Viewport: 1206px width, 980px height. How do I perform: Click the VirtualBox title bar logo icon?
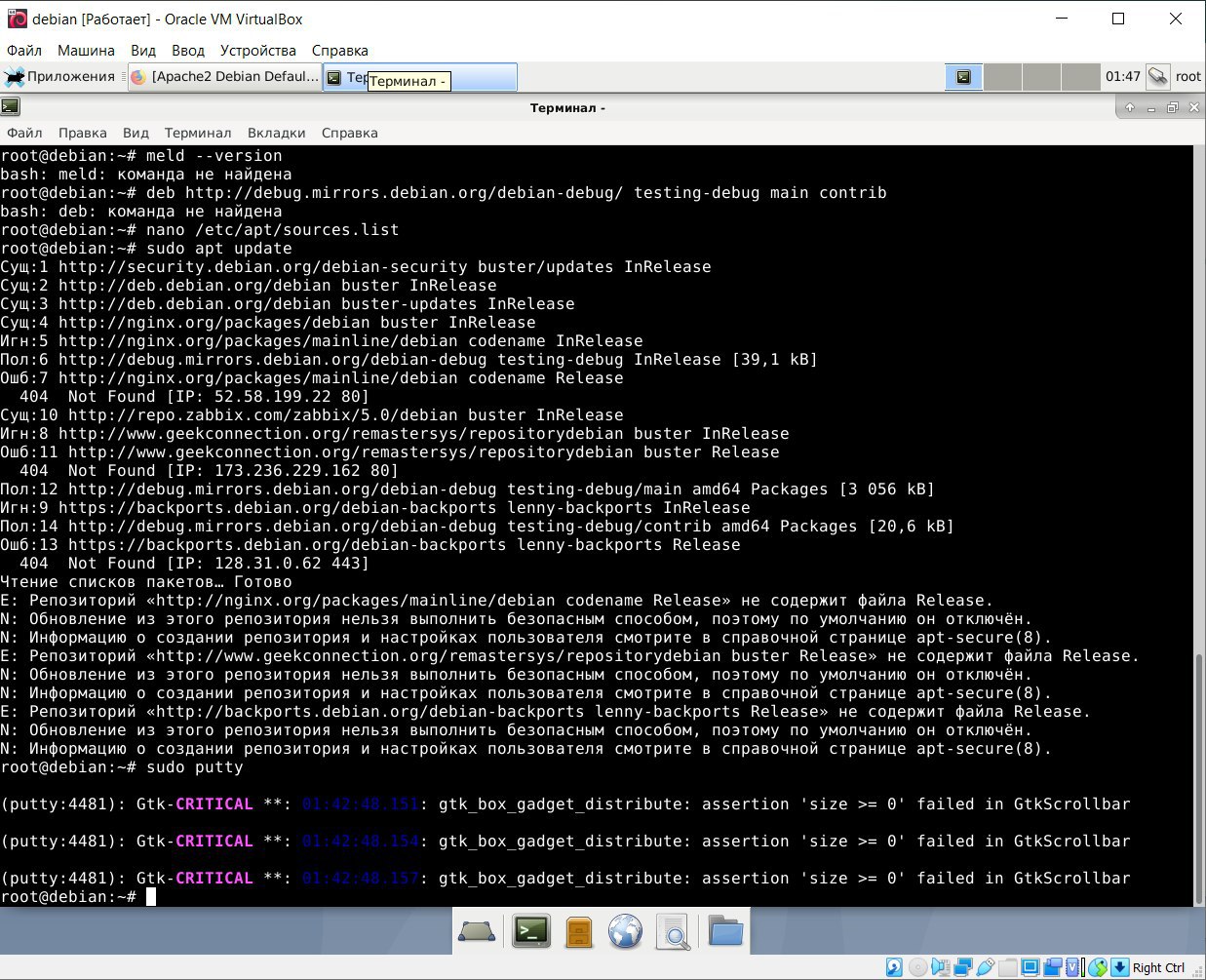[x=17, y=19]
